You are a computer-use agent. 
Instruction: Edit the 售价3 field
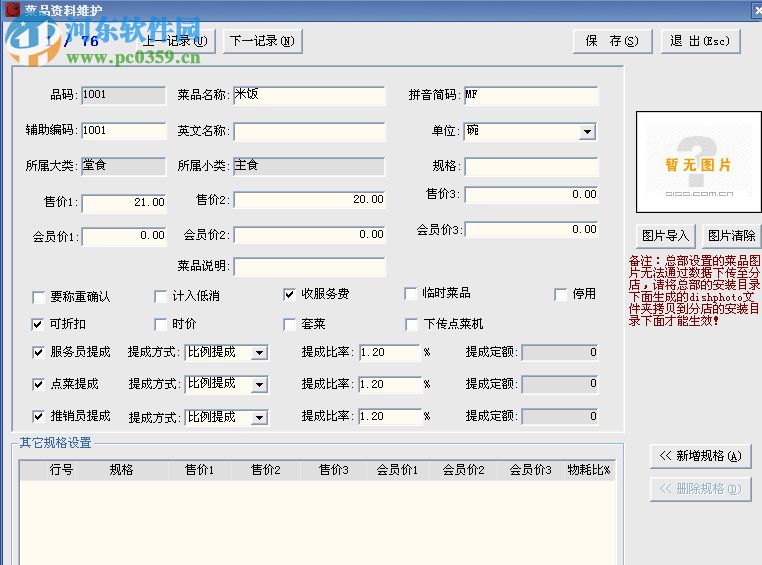532,195
